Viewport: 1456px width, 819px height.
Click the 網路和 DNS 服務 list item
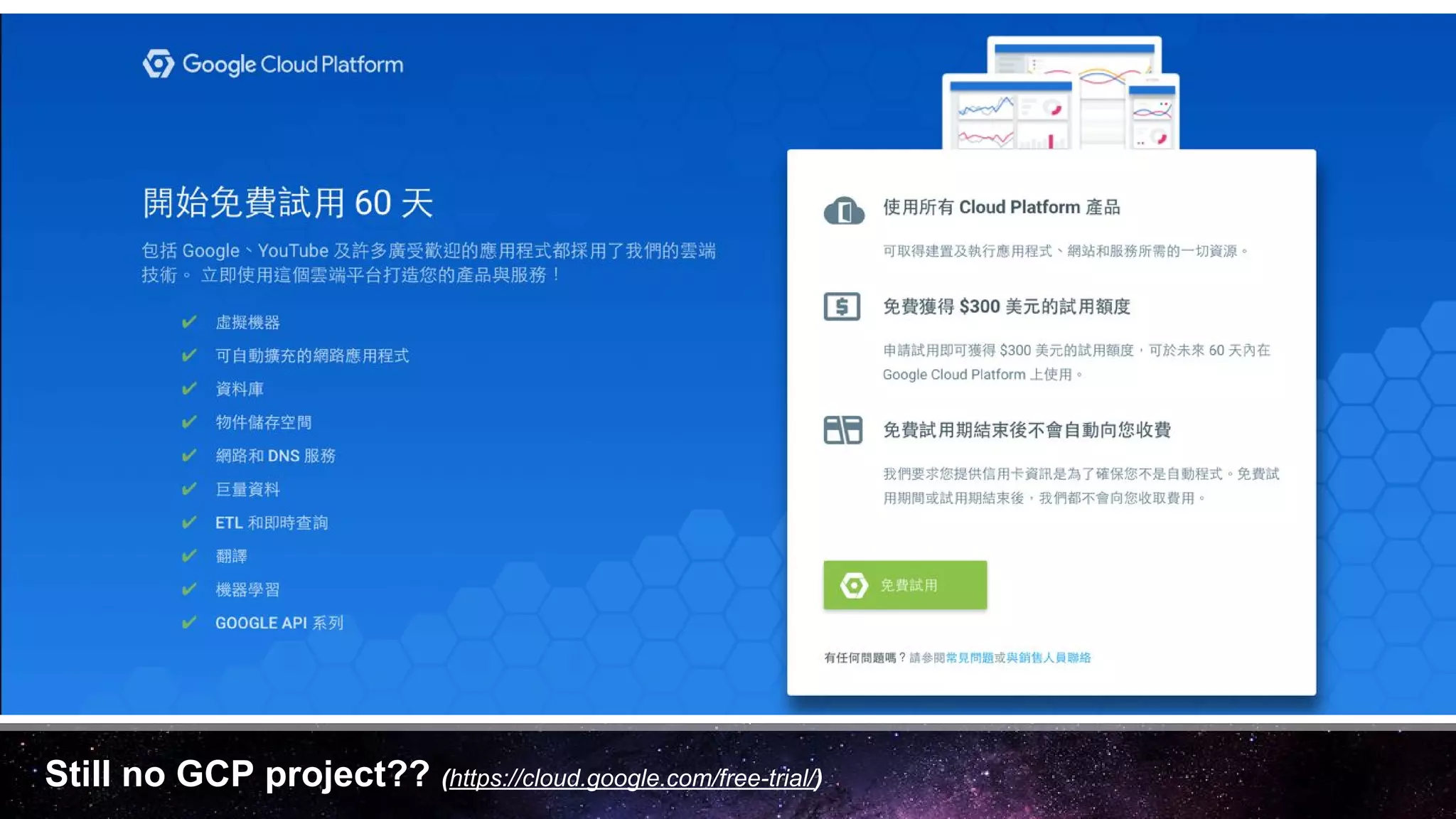click(x=276, y=456)
